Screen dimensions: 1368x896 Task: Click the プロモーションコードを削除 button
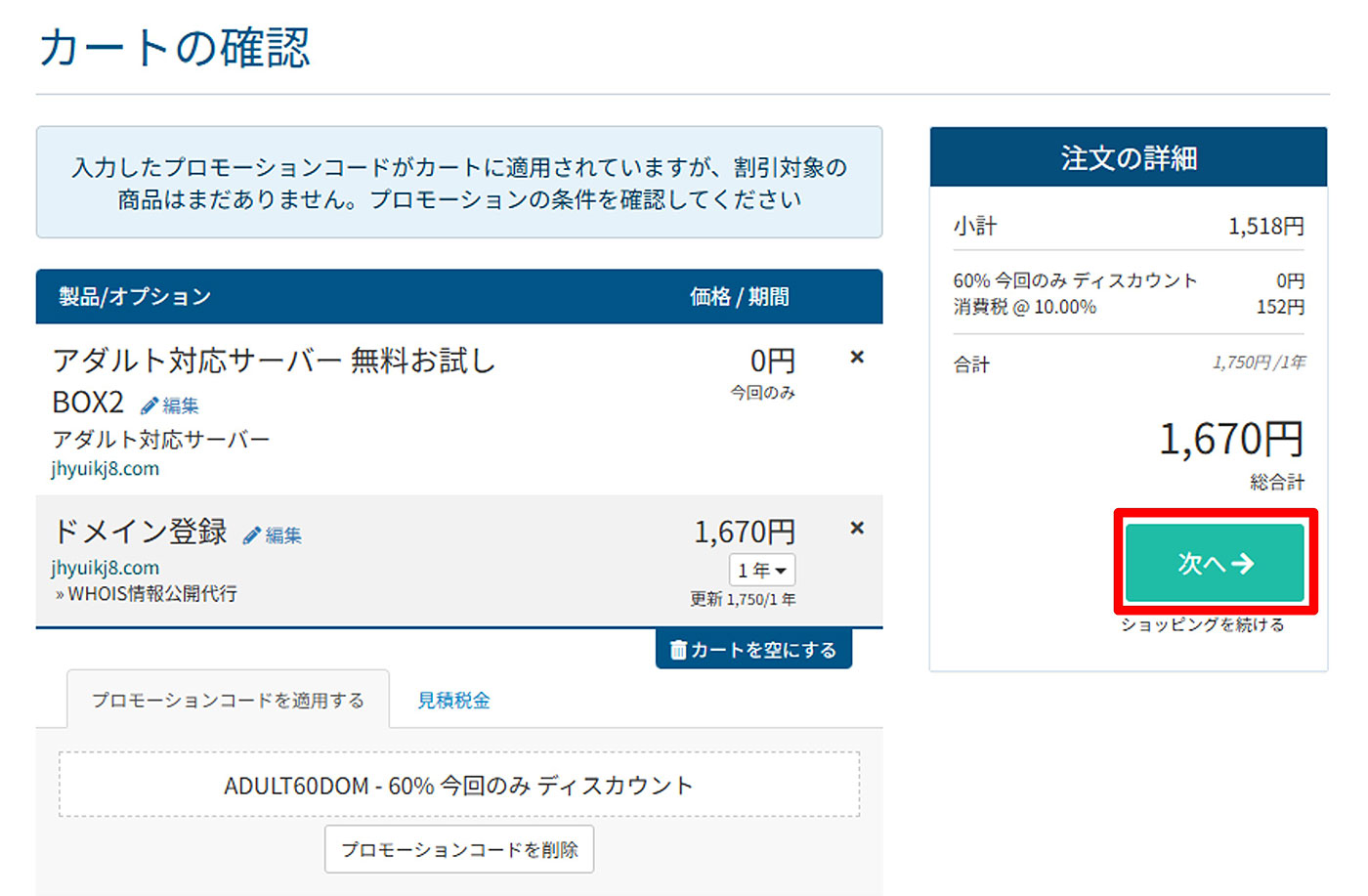tap(459, 849)
